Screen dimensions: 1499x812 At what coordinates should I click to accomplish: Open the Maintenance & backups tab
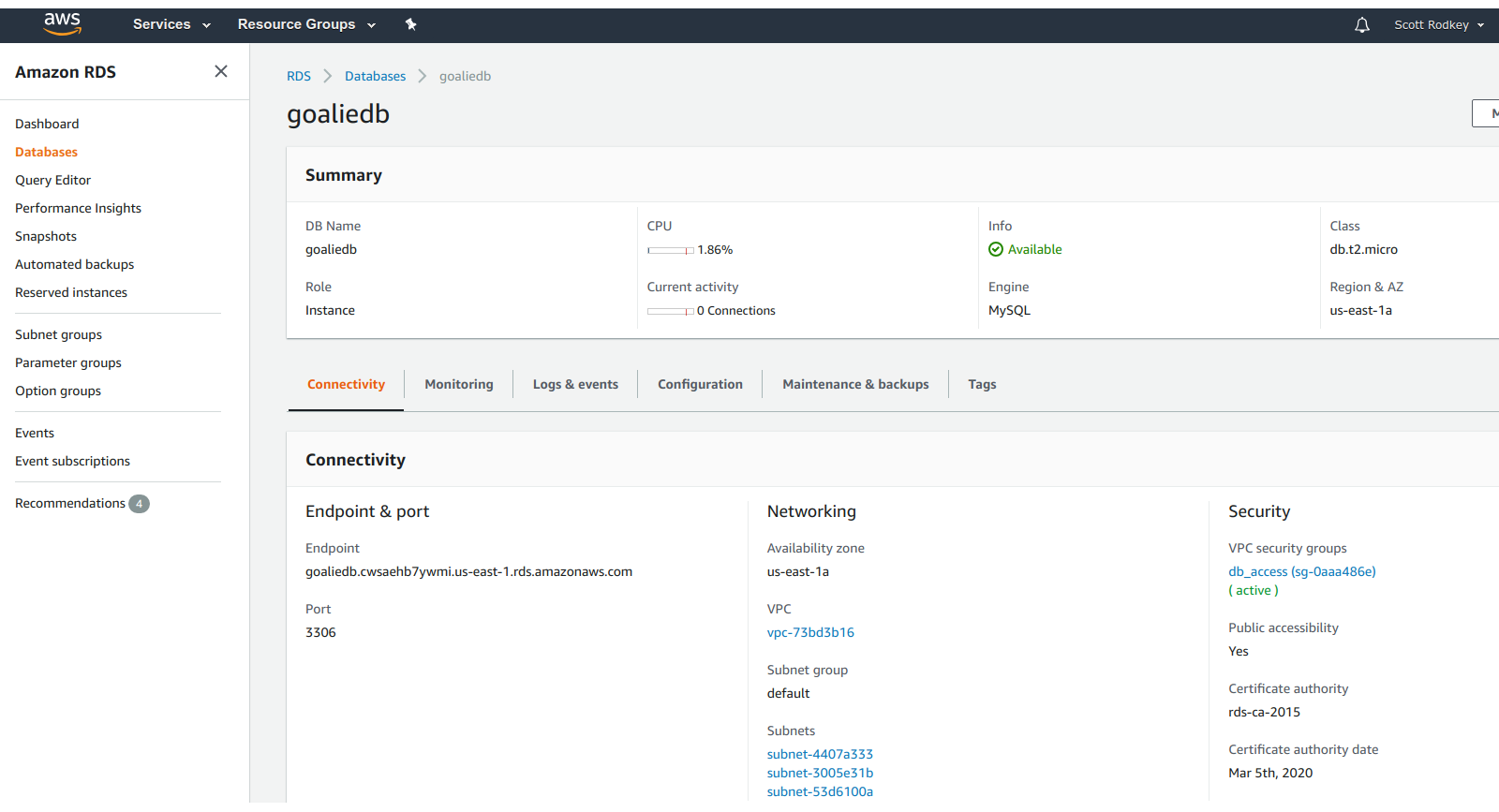tap(855, 384)
